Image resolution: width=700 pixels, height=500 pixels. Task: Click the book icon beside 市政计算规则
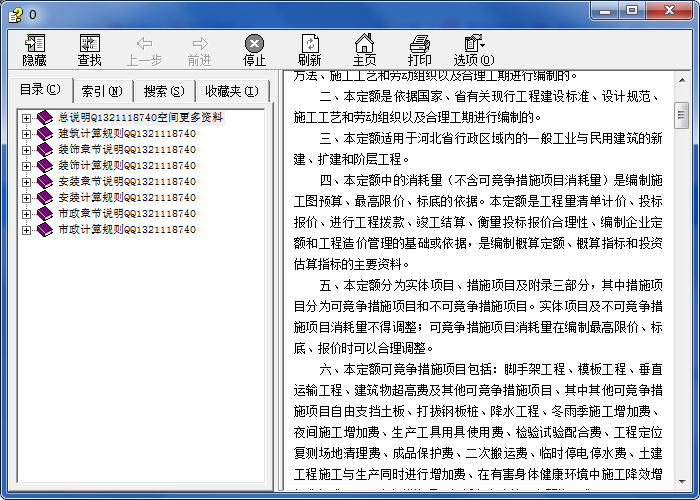[45, 230]
